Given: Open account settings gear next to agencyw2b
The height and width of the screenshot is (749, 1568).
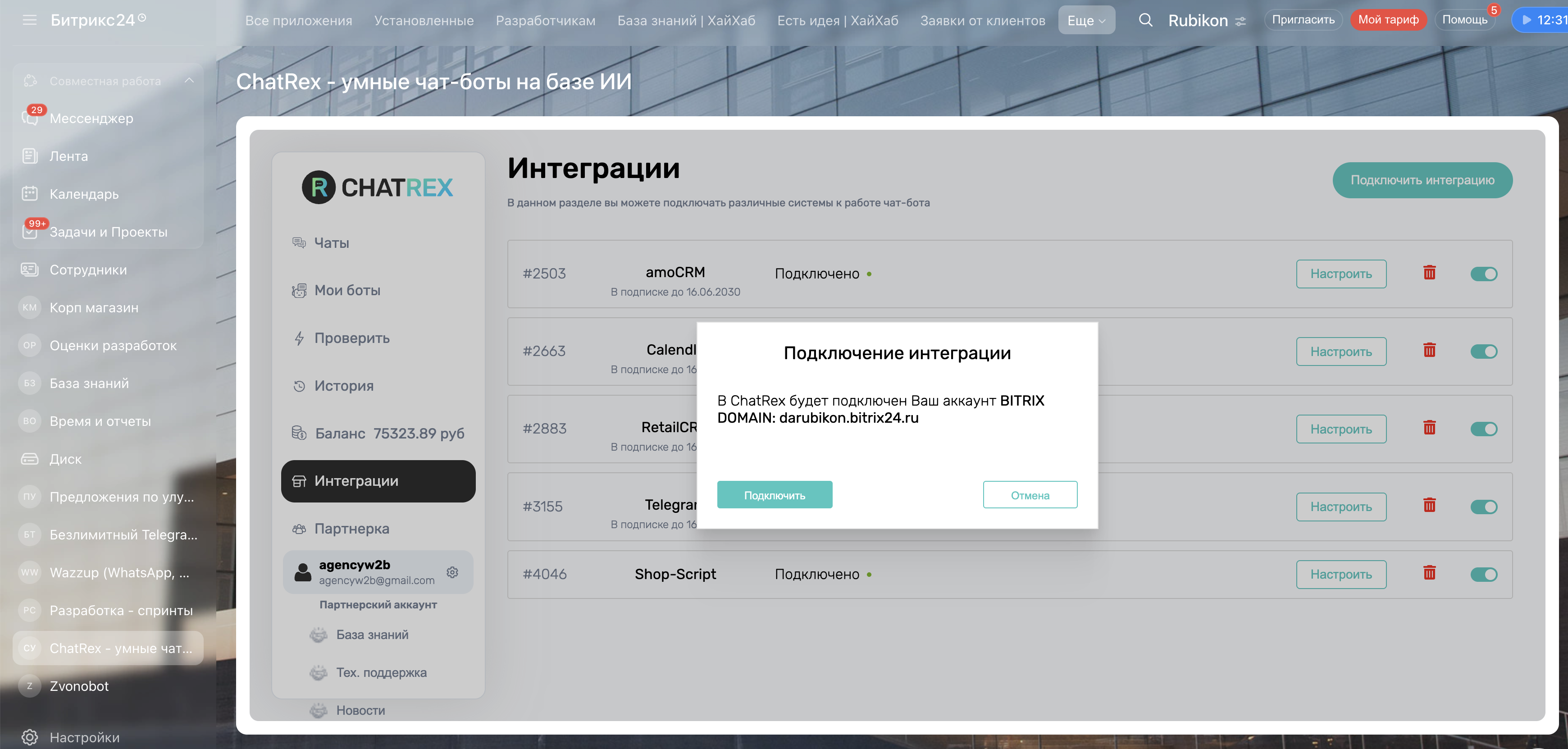Looking at the screenshot, I should (452, 572).
